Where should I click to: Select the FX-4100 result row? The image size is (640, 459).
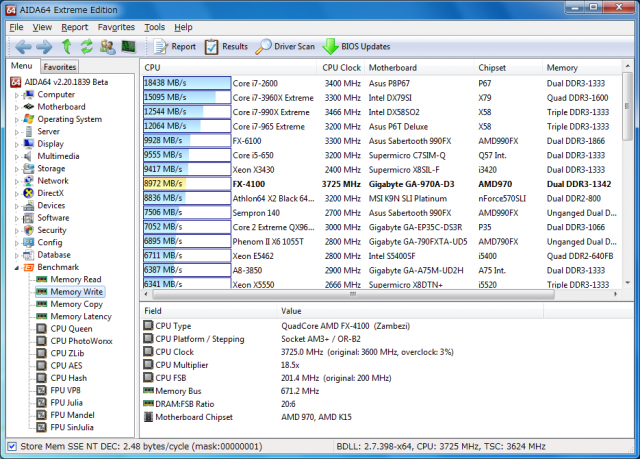point(382,184)
